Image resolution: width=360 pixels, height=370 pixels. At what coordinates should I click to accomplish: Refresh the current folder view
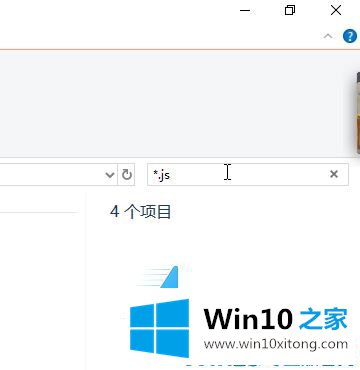126,174
